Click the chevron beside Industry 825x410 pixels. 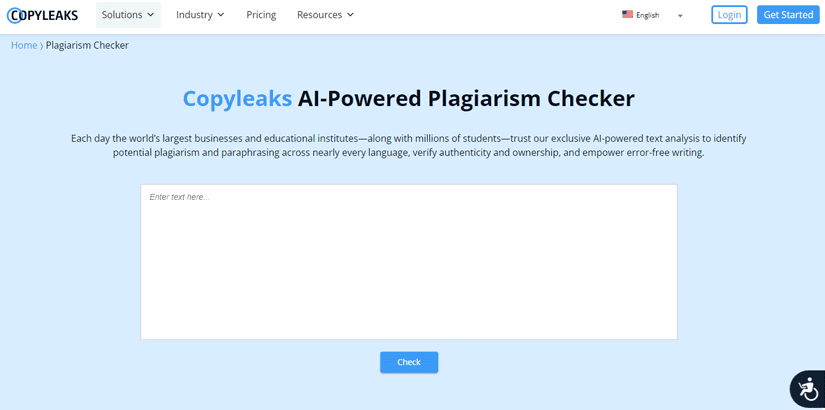(x=221, y=15)
